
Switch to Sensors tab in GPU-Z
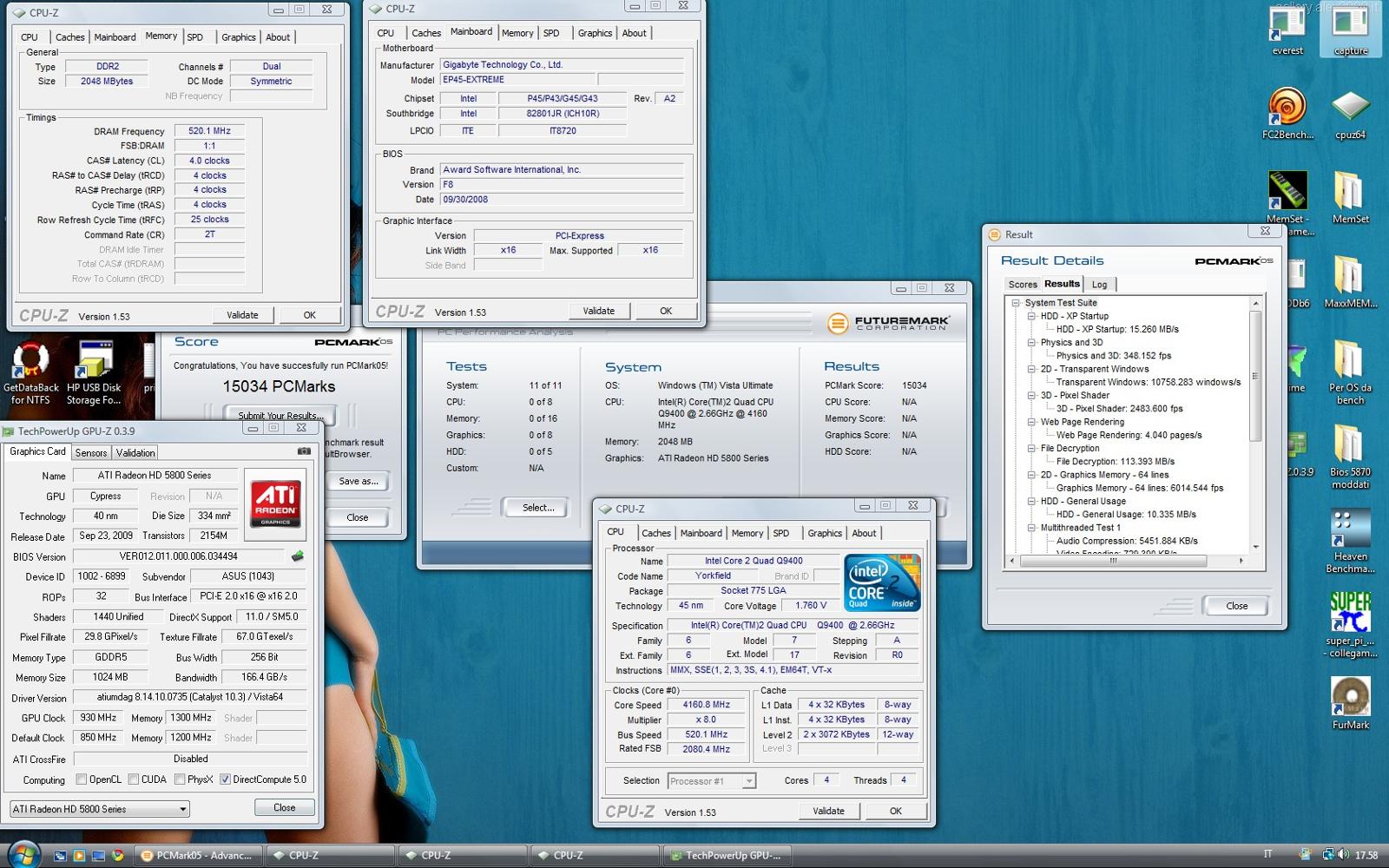(x=91, y=453)
